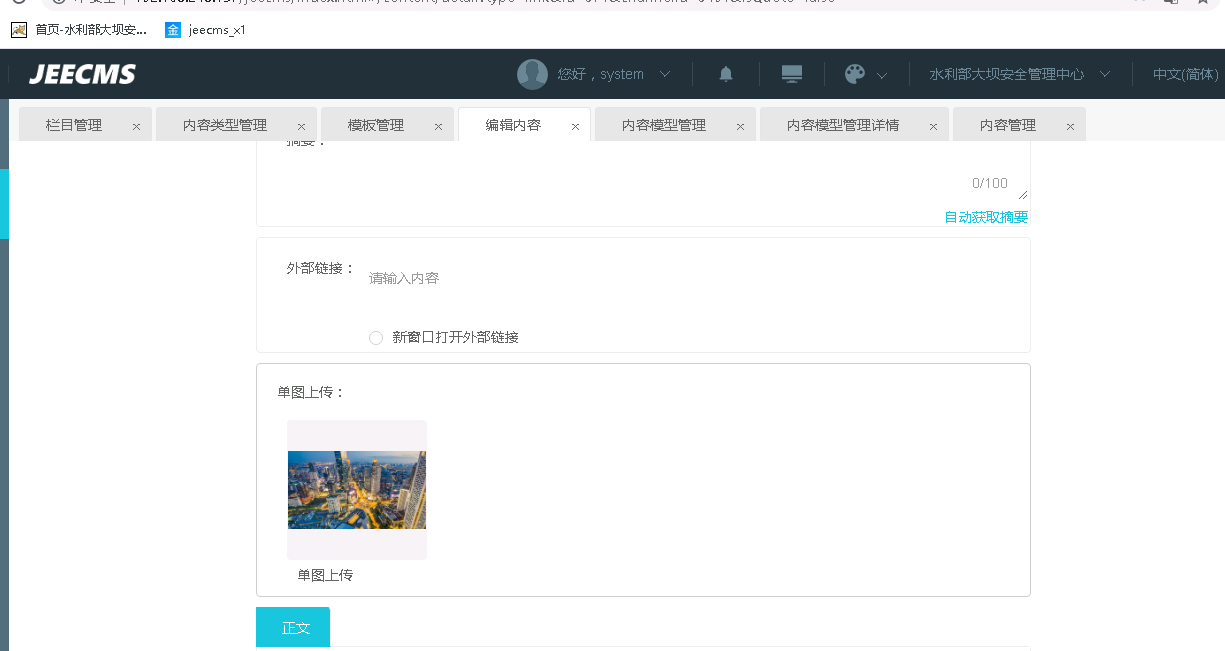
Task: Close the 编辑内容 tab
Action: (x=575, y=127)
